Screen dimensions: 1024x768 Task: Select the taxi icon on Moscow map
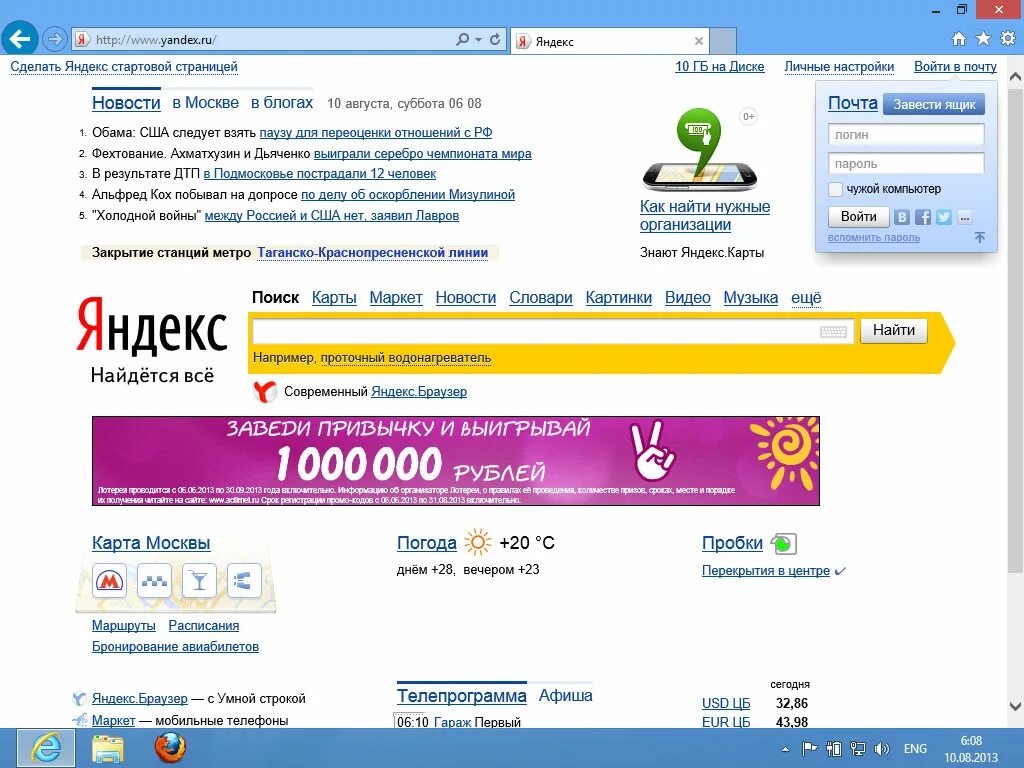click(x=154, y=580)
